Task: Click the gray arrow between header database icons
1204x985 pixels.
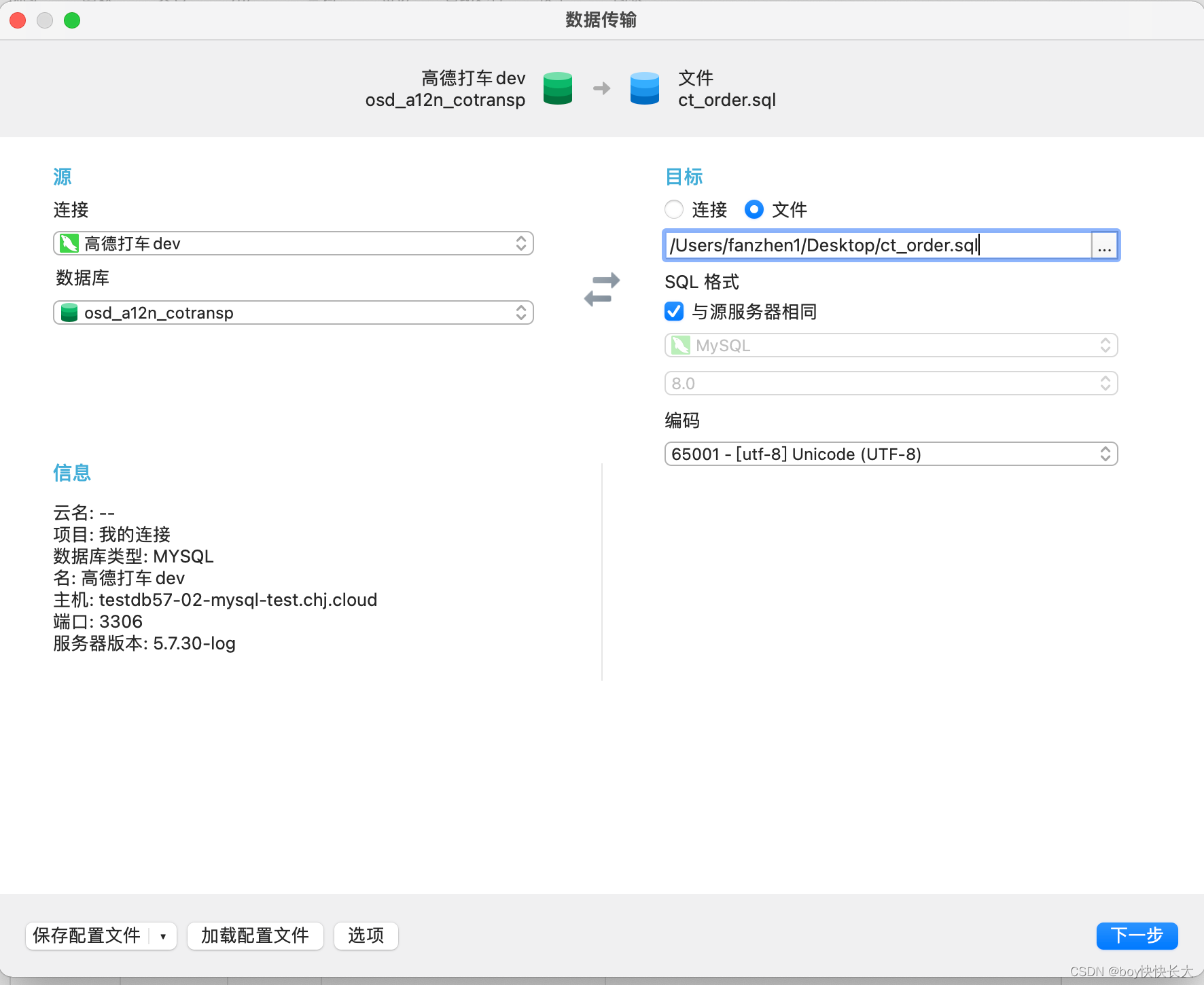Action: pyautogui.click(x=602, y=88)
